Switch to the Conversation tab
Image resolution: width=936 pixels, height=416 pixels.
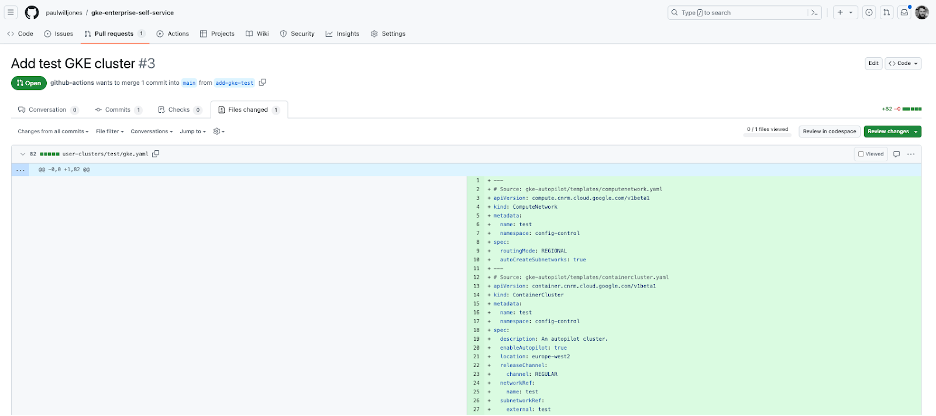46,109
